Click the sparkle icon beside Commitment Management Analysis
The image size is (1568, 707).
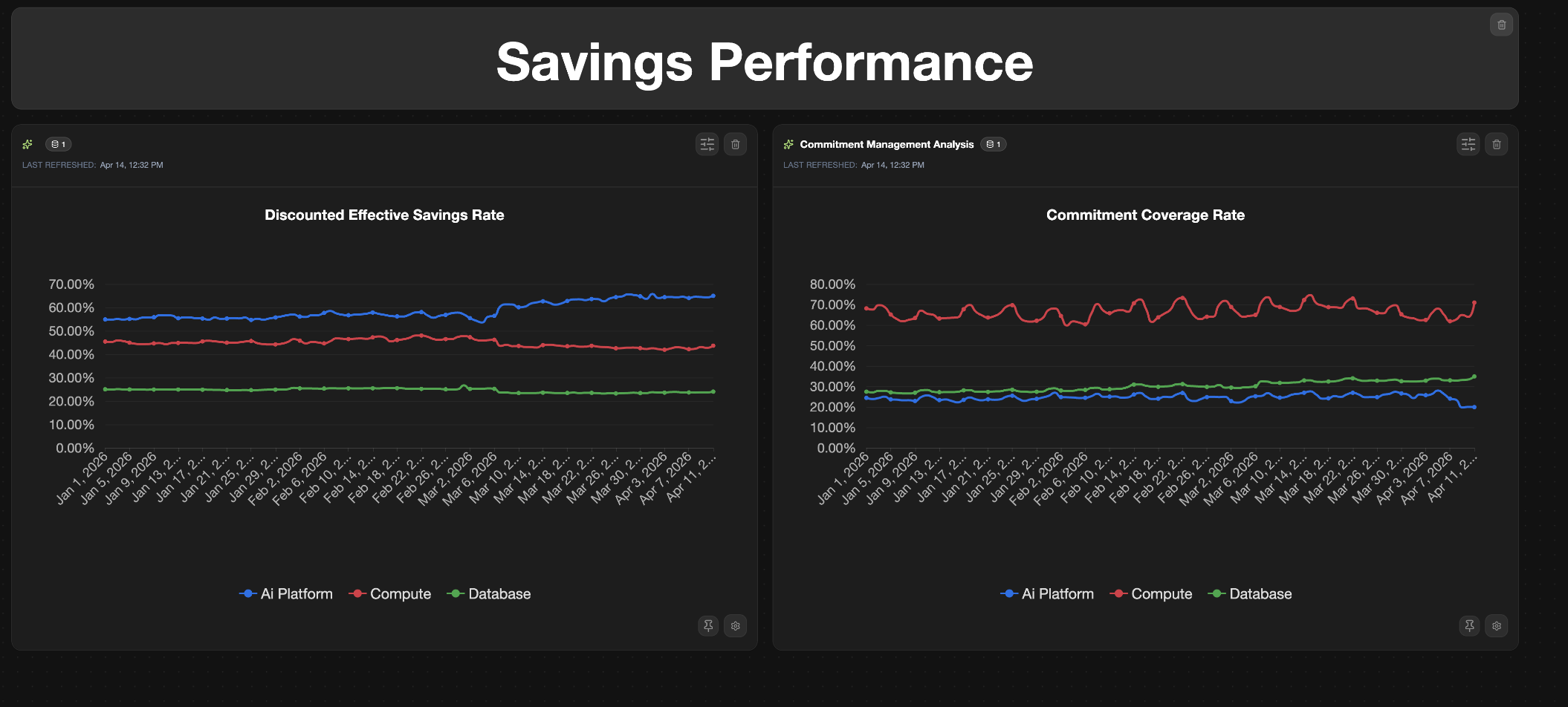(788, 144)
